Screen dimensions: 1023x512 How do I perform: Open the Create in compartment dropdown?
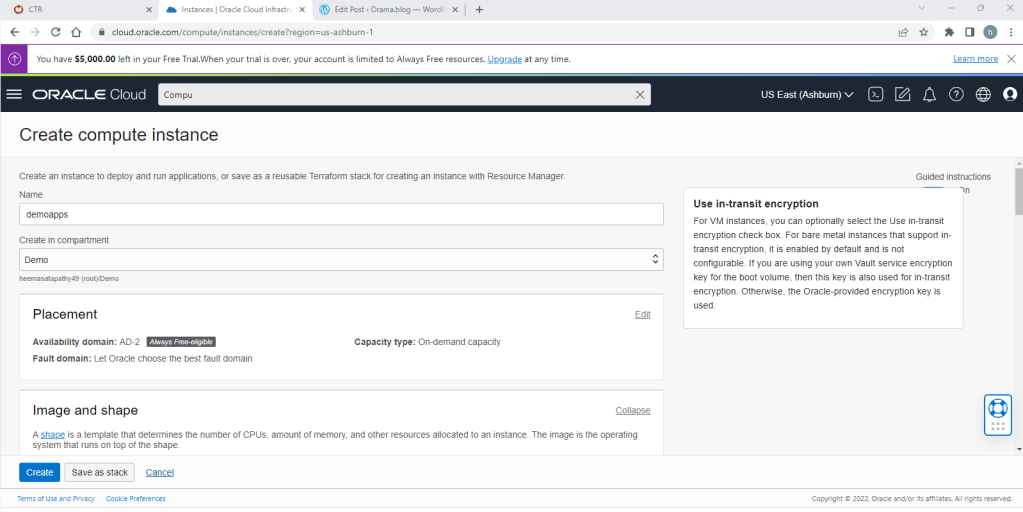pyautogui.click(x=341, y=260)
